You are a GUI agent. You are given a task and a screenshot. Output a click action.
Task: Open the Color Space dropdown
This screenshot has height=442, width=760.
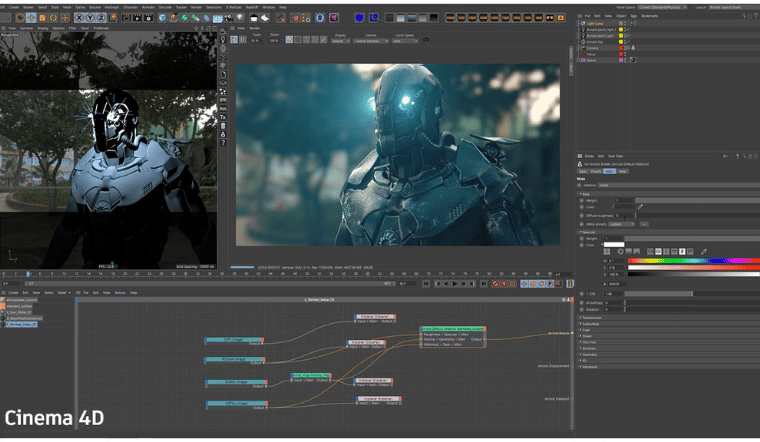click(x=405, y=41)
